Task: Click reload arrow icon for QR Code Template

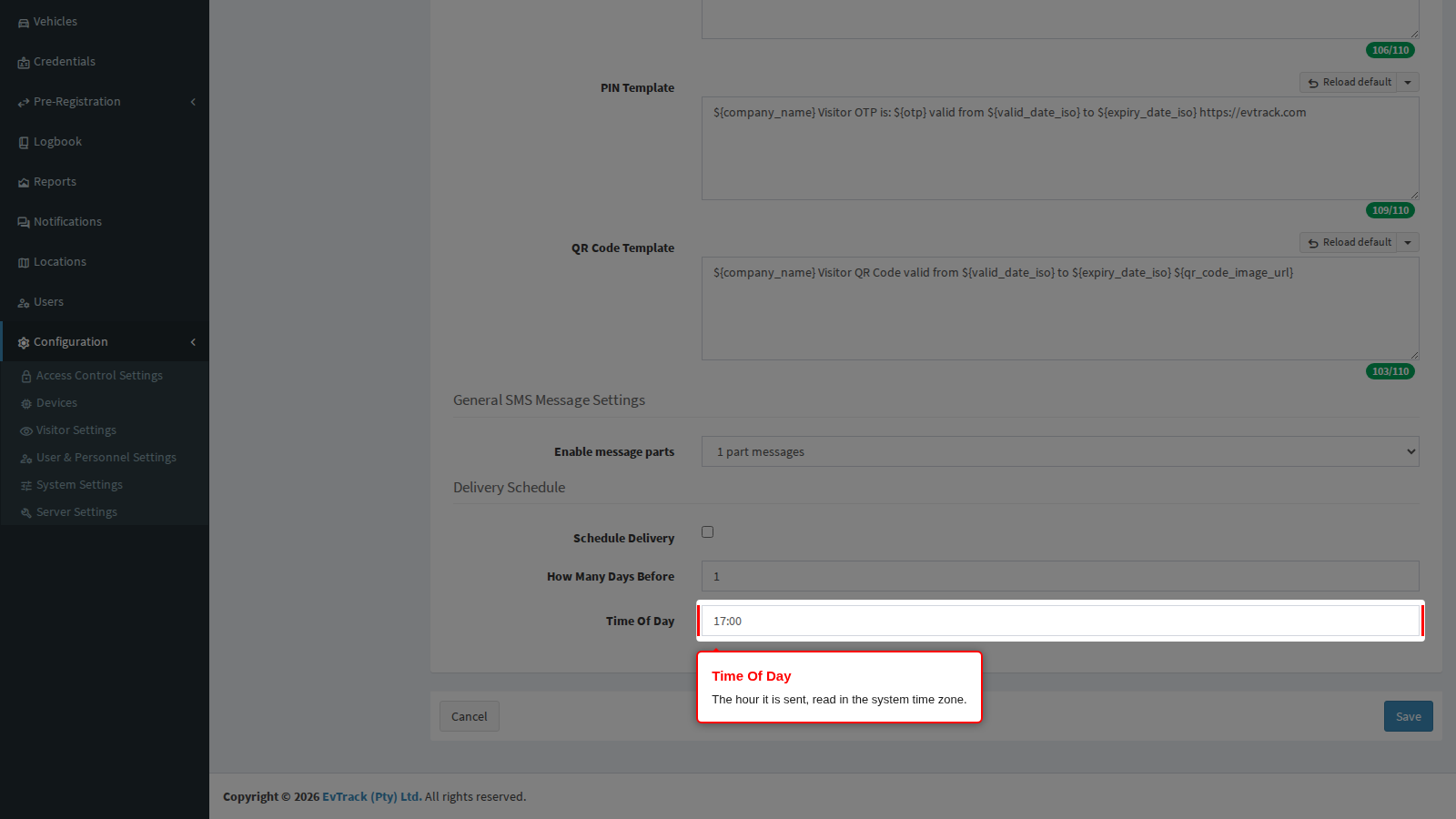Action: (1313, 243)
